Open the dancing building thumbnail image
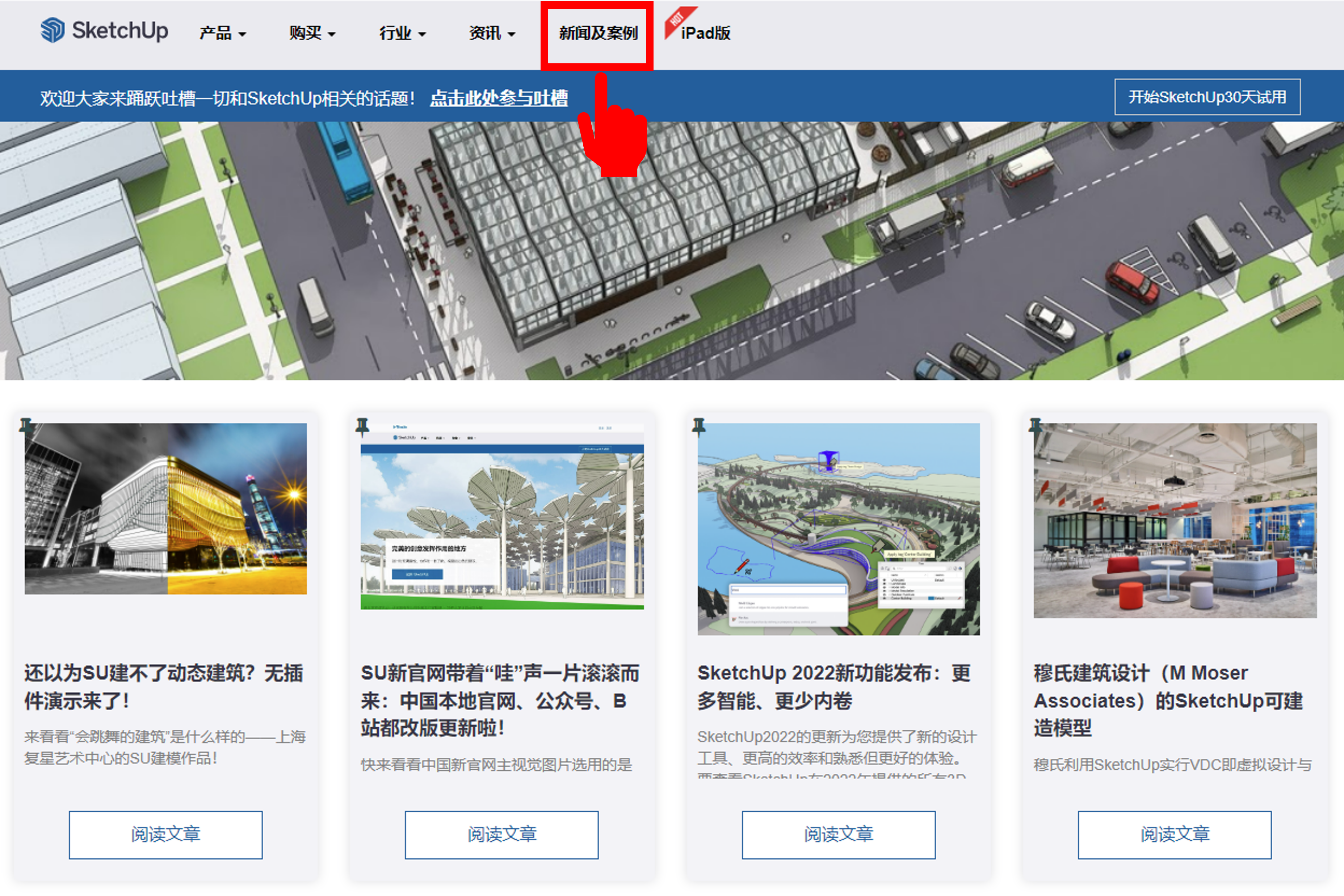Viewport: 1344px width, 896px height. tap(166, 509)
